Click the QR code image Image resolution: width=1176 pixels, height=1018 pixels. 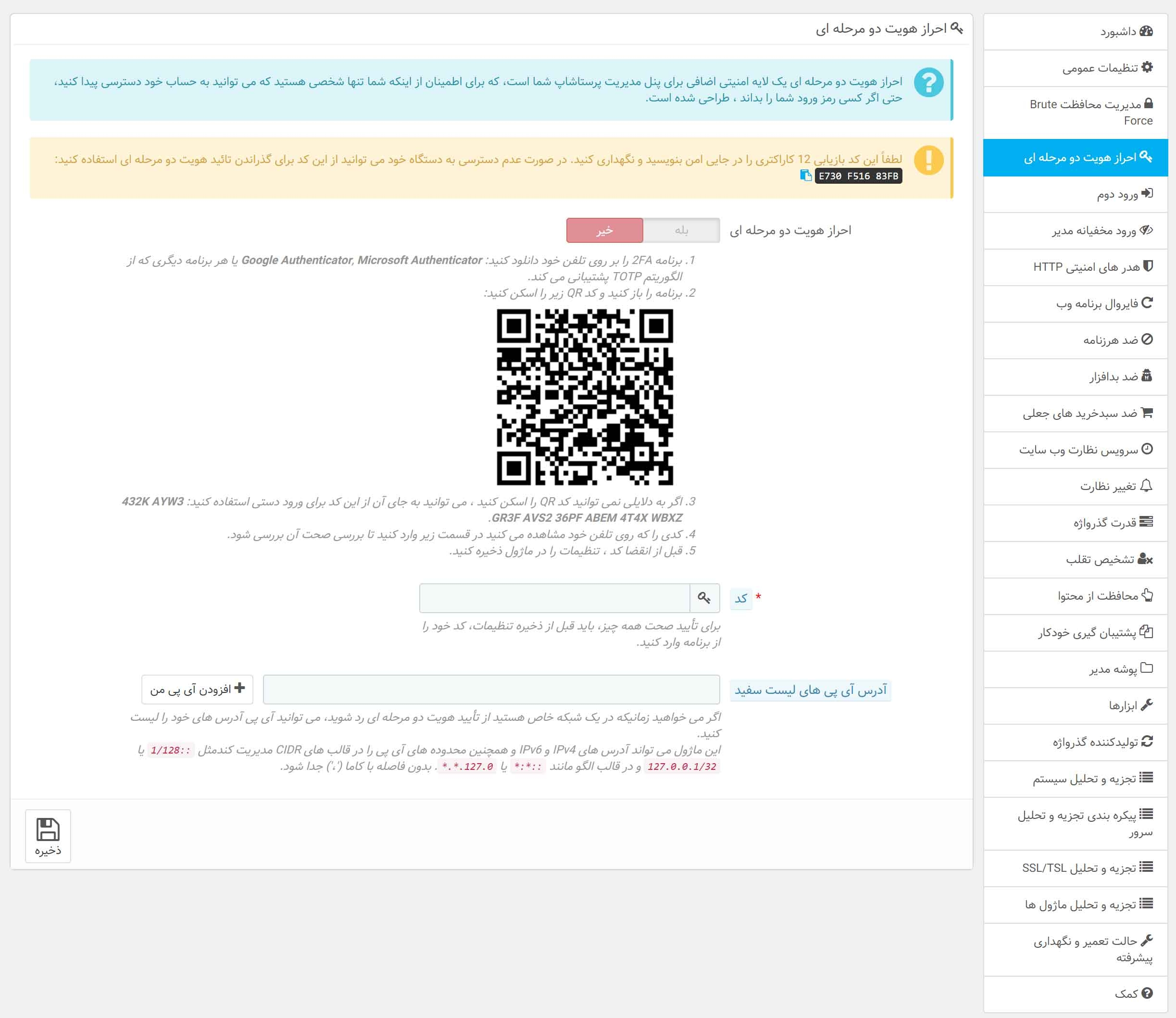585,397
